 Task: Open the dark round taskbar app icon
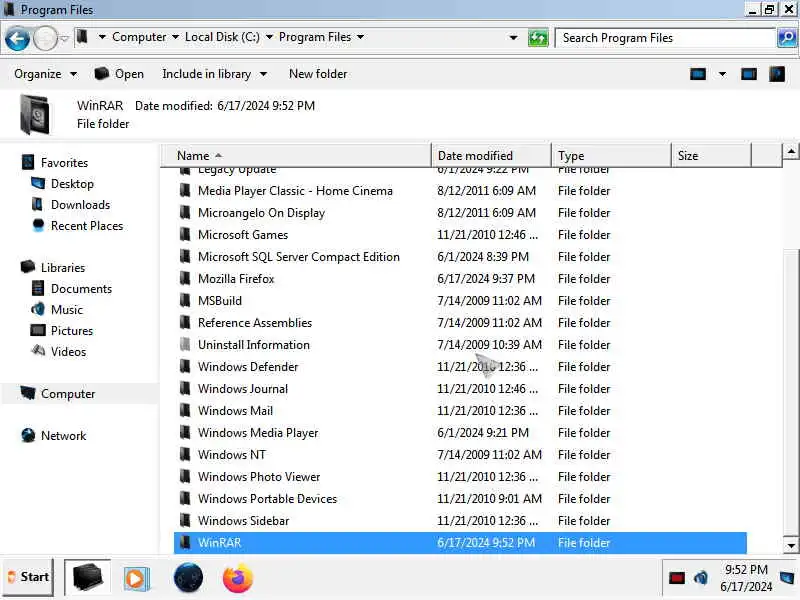[x=188, y=578]
